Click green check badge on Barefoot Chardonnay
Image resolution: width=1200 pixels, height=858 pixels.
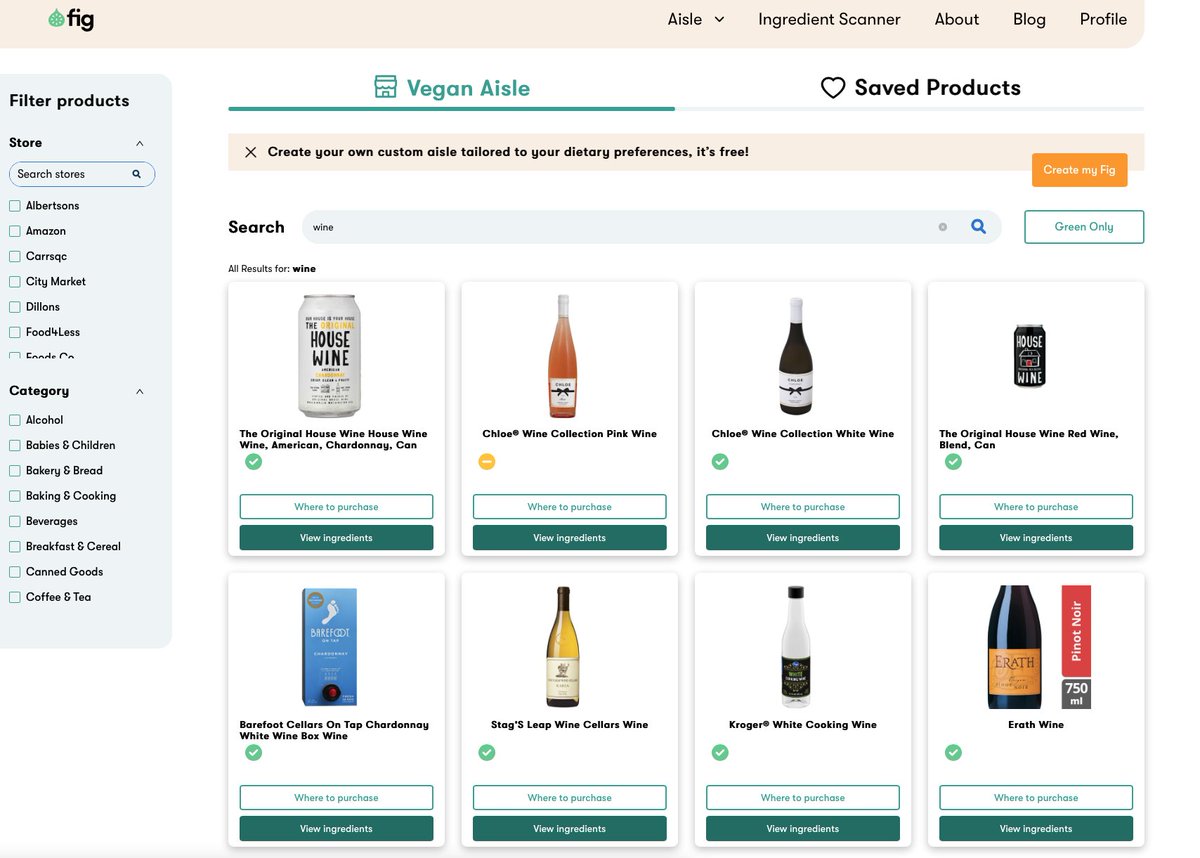tap(254, 752)
